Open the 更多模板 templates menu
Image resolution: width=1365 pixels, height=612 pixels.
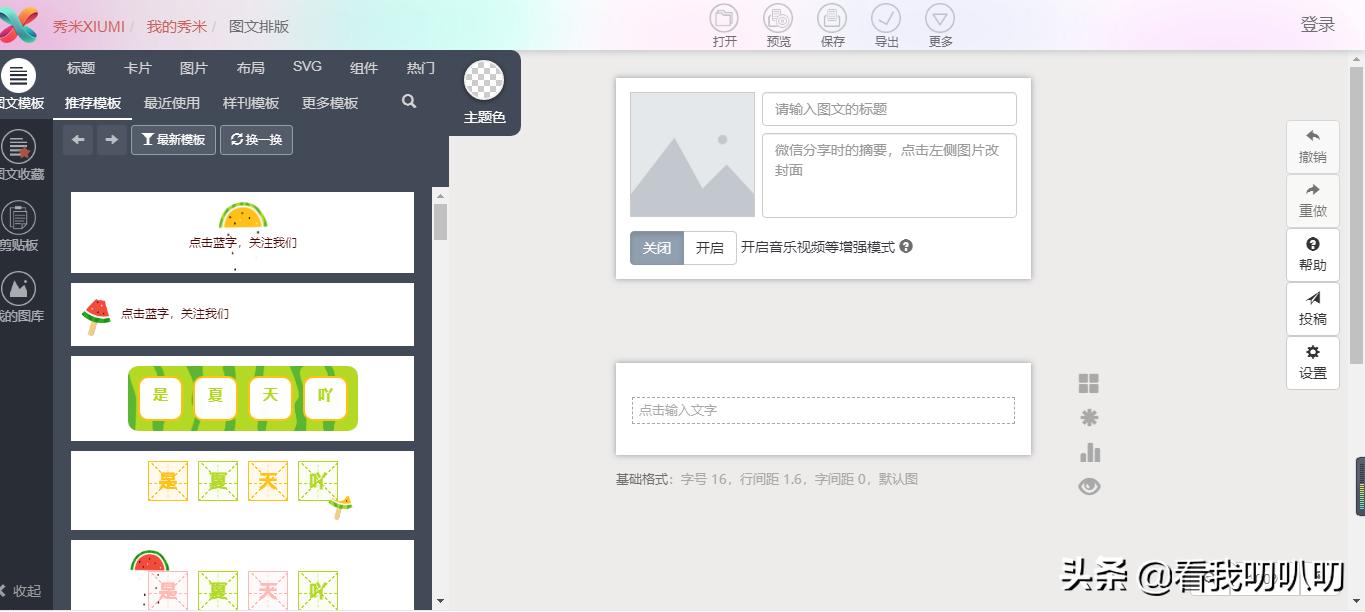click(329, 102)
